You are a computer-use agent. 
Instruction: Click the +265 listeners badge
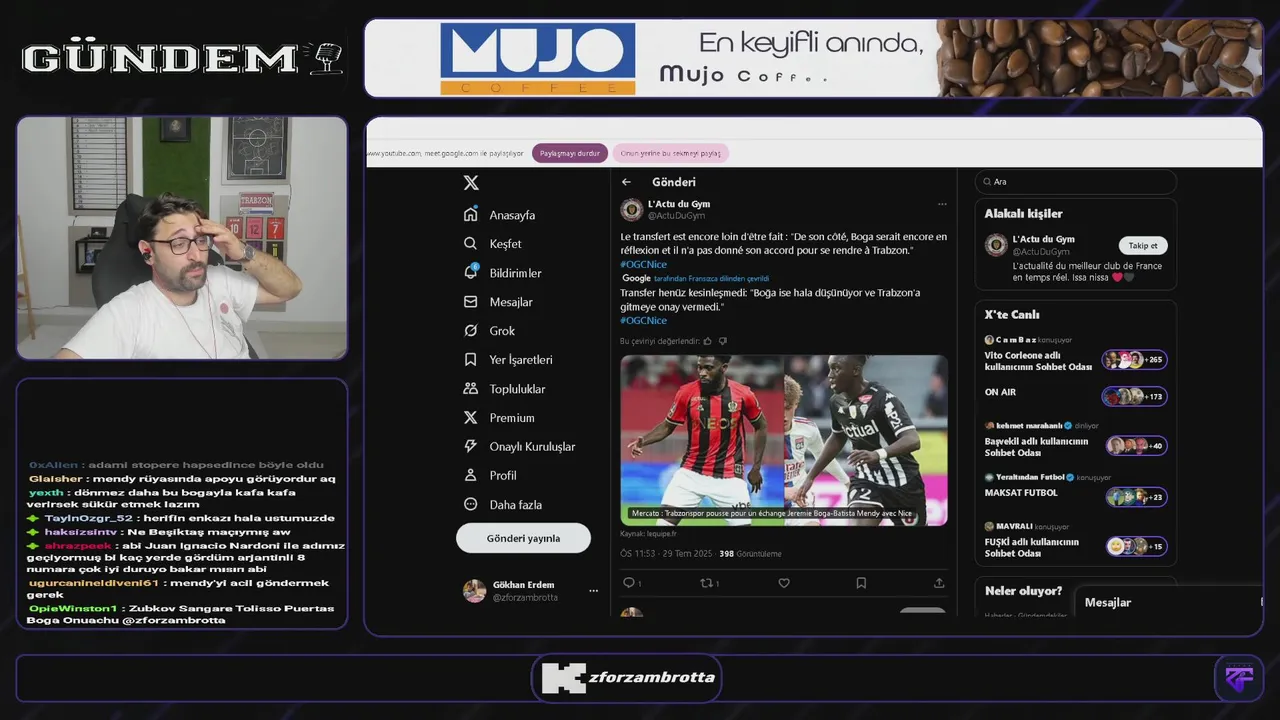[1134, 360]
